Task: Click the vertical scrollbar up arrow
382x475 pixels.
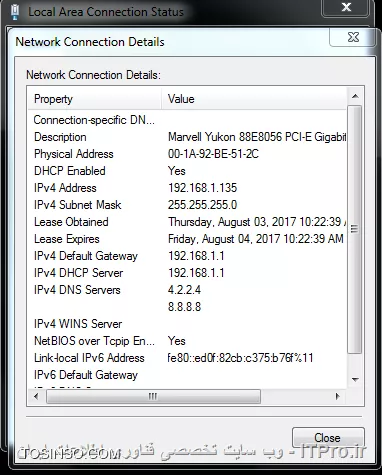Action: pos(355,96)
